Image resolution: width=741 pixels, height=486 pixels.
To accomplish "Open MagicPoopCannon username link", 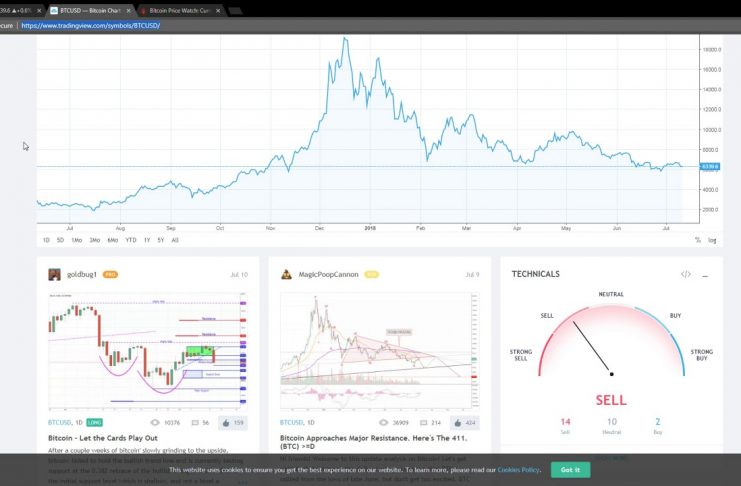I will (x=328, y=274).
